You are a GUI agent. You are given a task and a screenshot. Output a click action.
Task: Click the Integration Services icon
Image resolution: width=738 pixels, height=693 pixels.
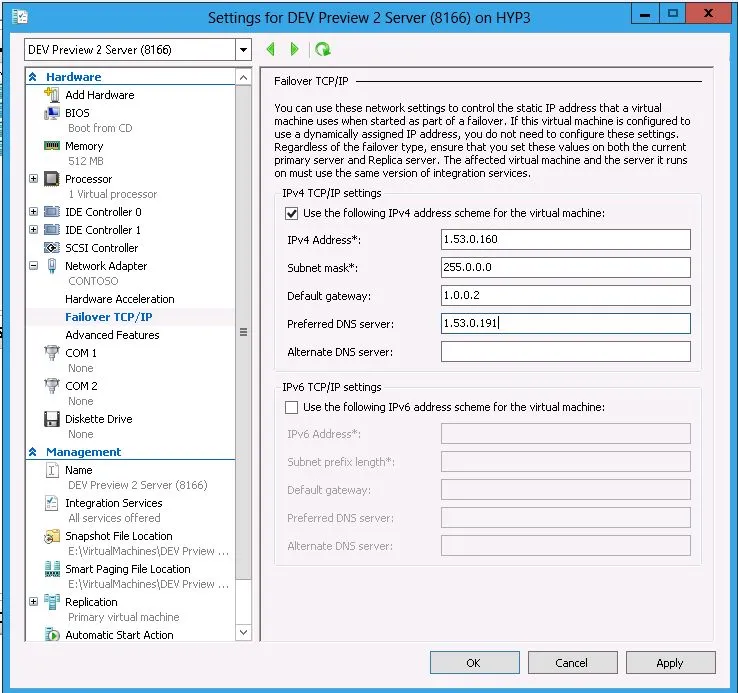(52, 503)
